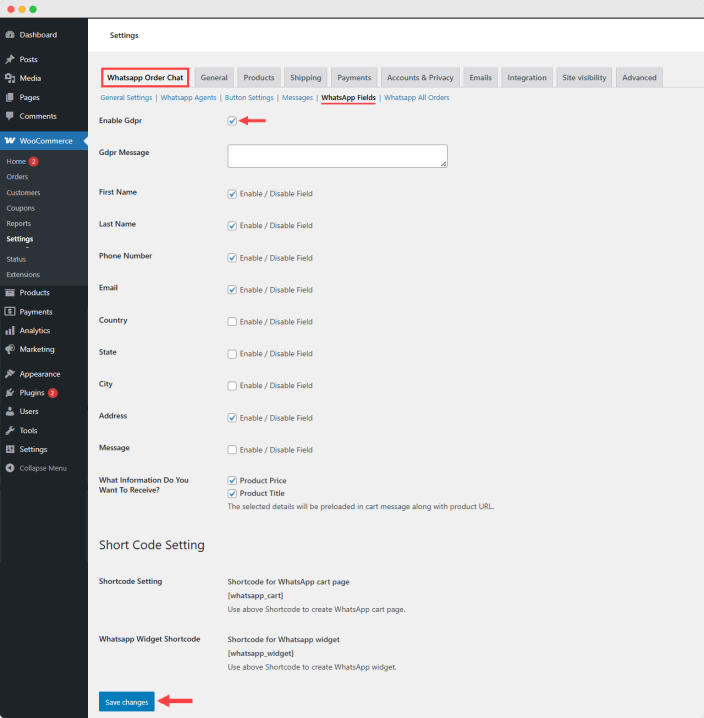Screen dimensions: 704x718
Task: Enable the Message field checkbox
Action: coord(232,450)
